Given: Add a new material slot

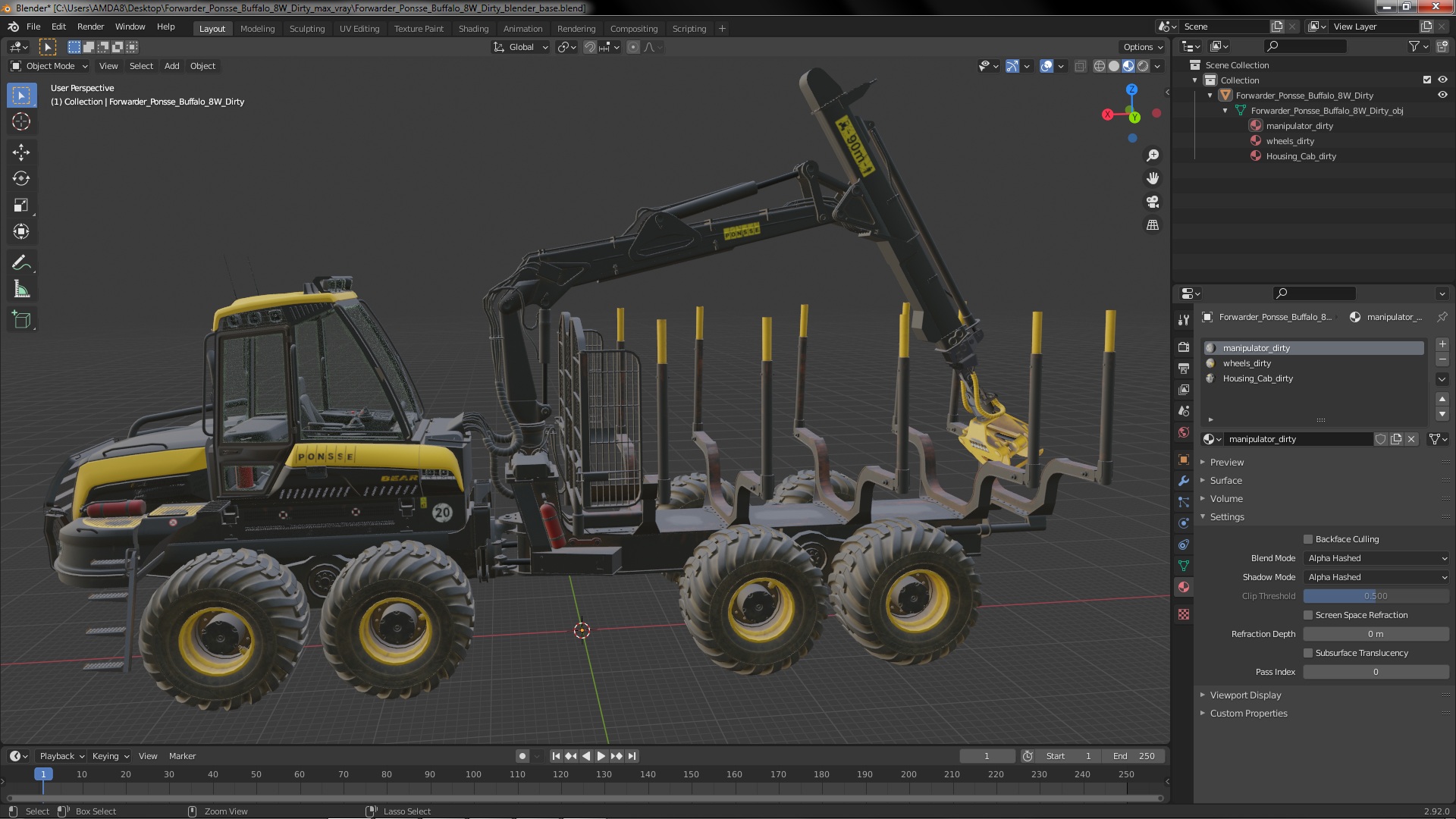Looking at the screenshot, I should [1442, 344].
